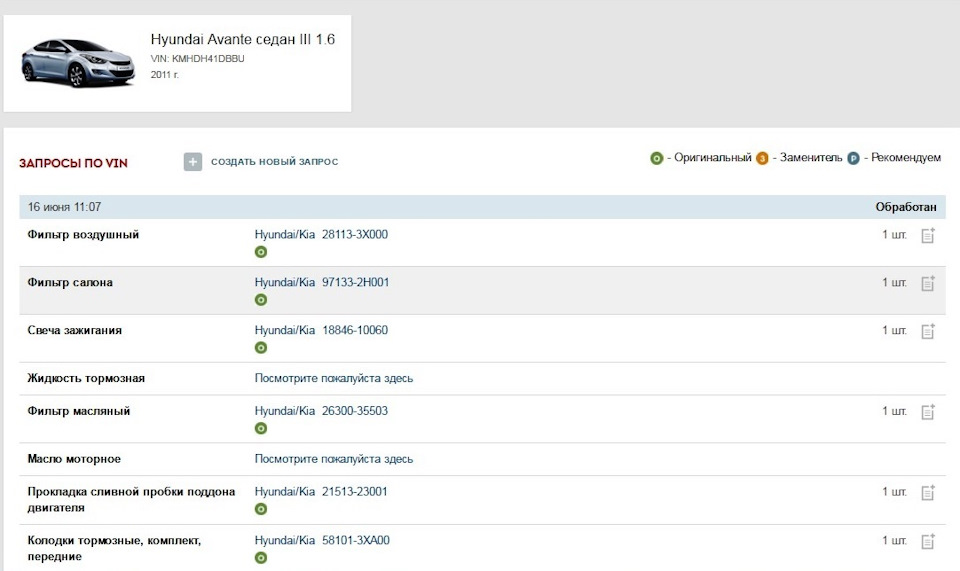Image resolution: width=960 pixels, height=571 pixels.
Task: Click '1 шт.' quantity in Фильтр масляный row
Action: (x=894, y=411)
